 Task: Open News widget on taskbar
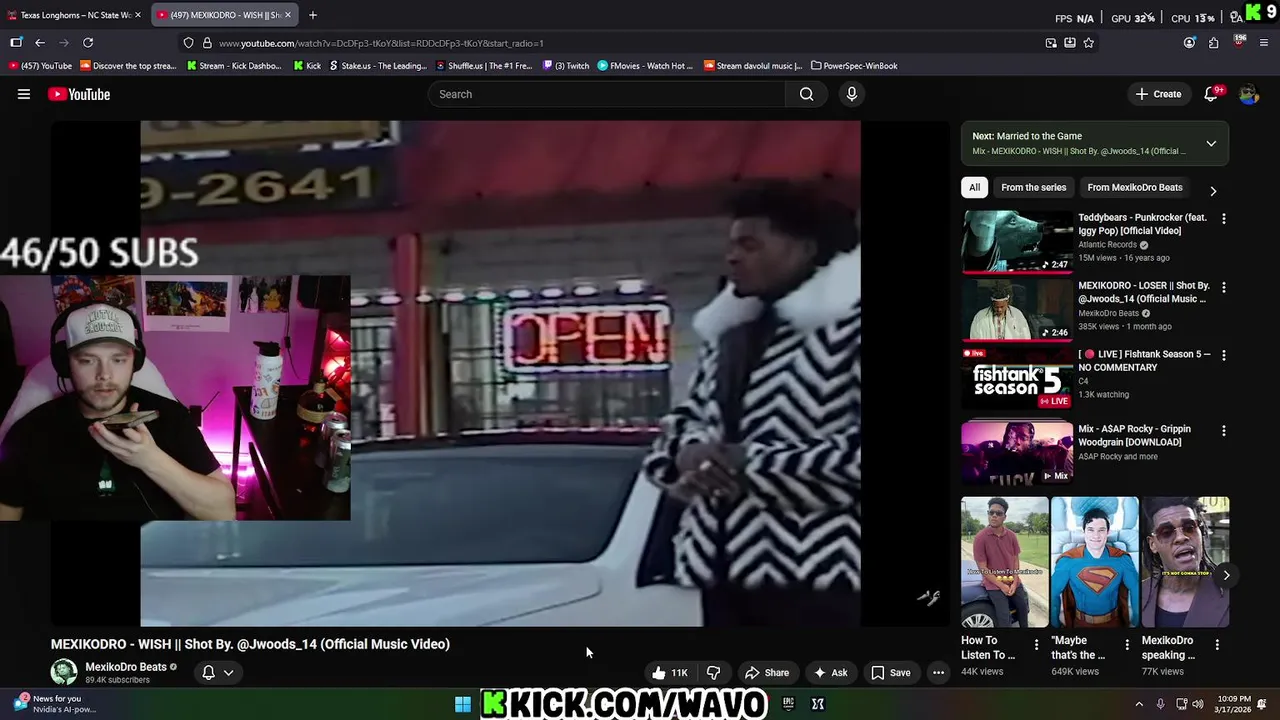tap(55, 704)
